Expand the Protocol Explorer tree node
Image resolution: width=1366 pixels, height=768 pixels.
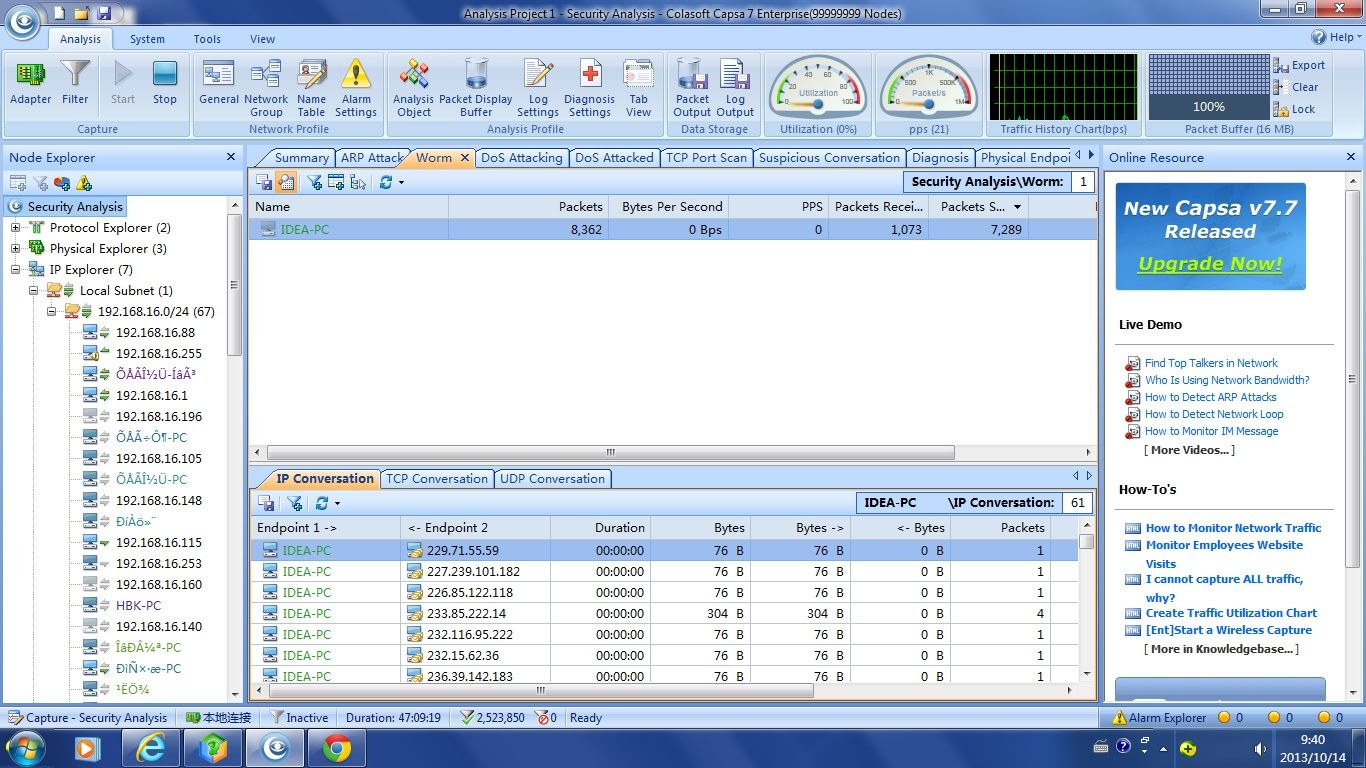click(16, 228)
